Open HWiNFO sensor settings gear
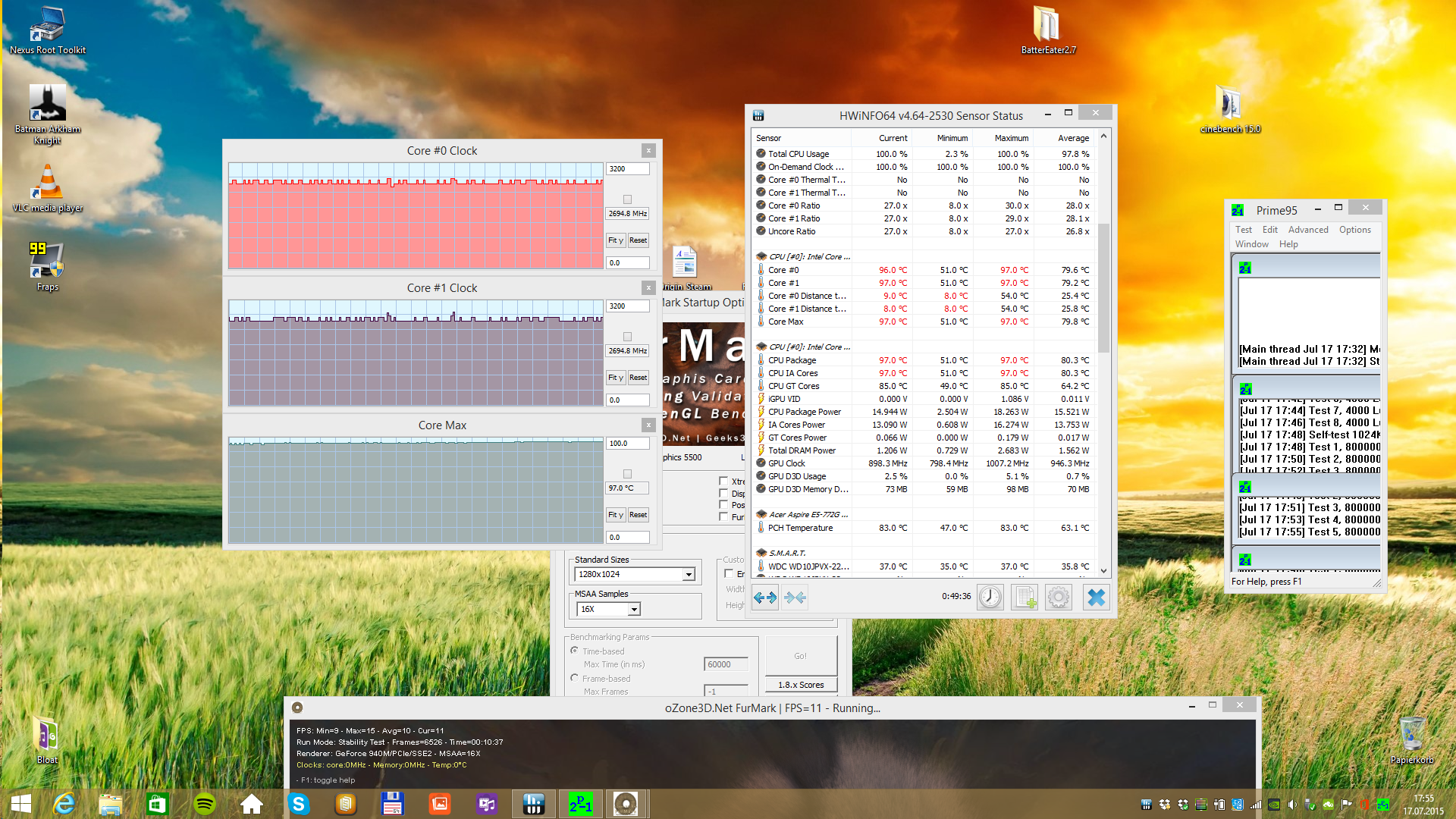Image resolution: width=1456 pixels, height=819 pixels. (1059, 598)
